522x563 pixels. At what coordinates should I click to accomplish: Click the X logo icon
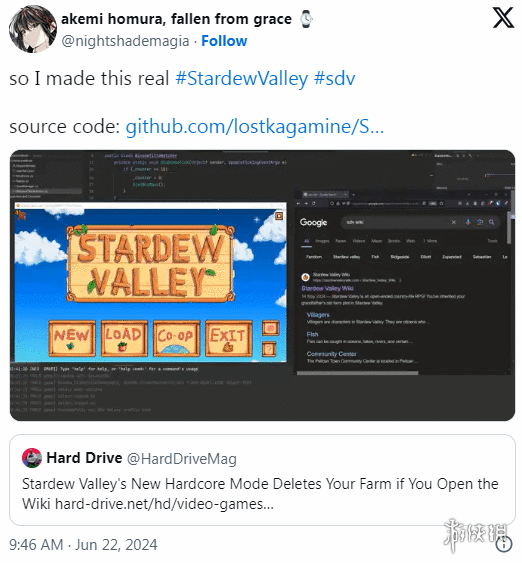pyautogui.click(x=503, y=18)
